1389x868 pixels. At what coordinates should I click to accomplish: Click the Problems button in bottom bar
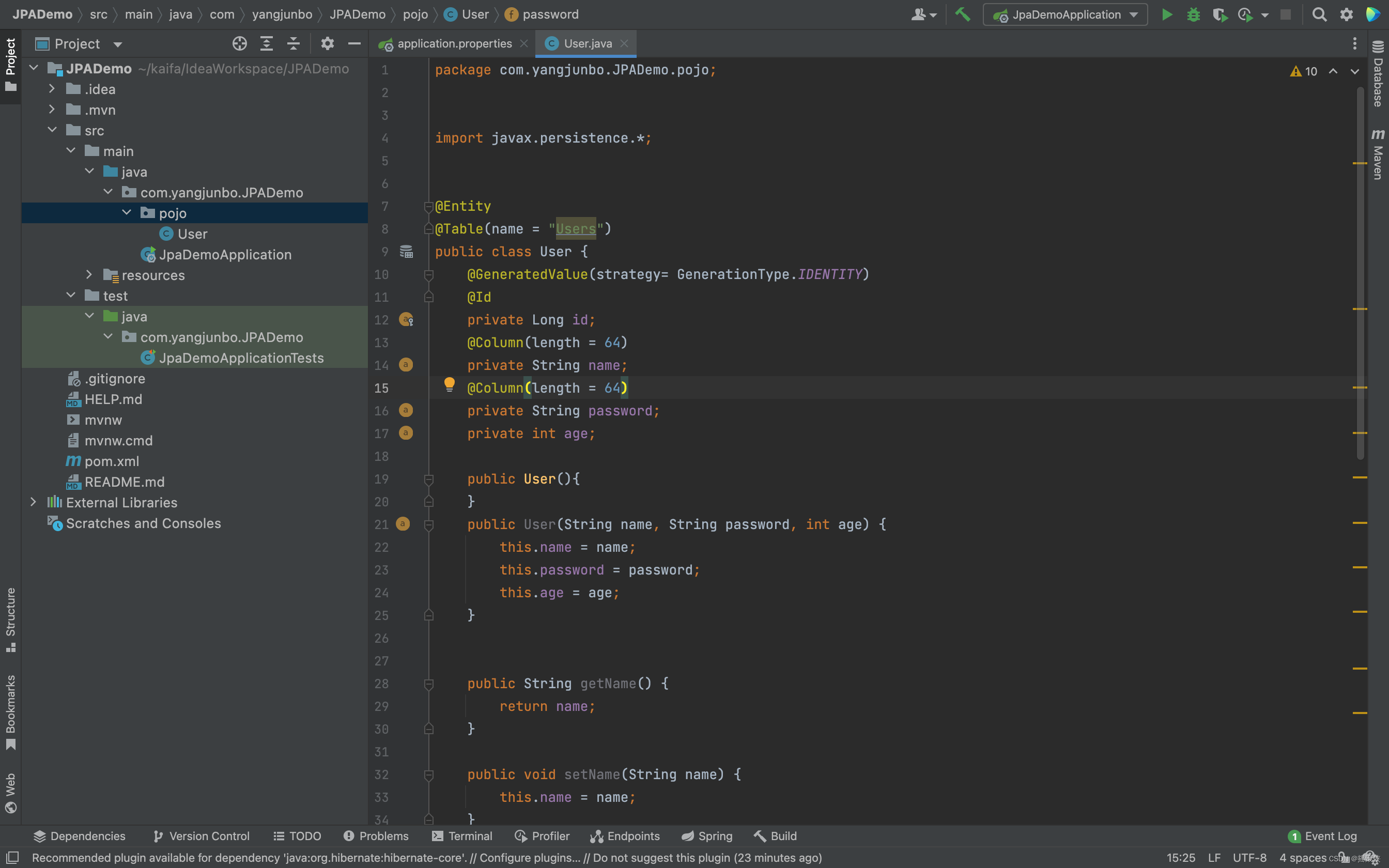click(376, 836)
